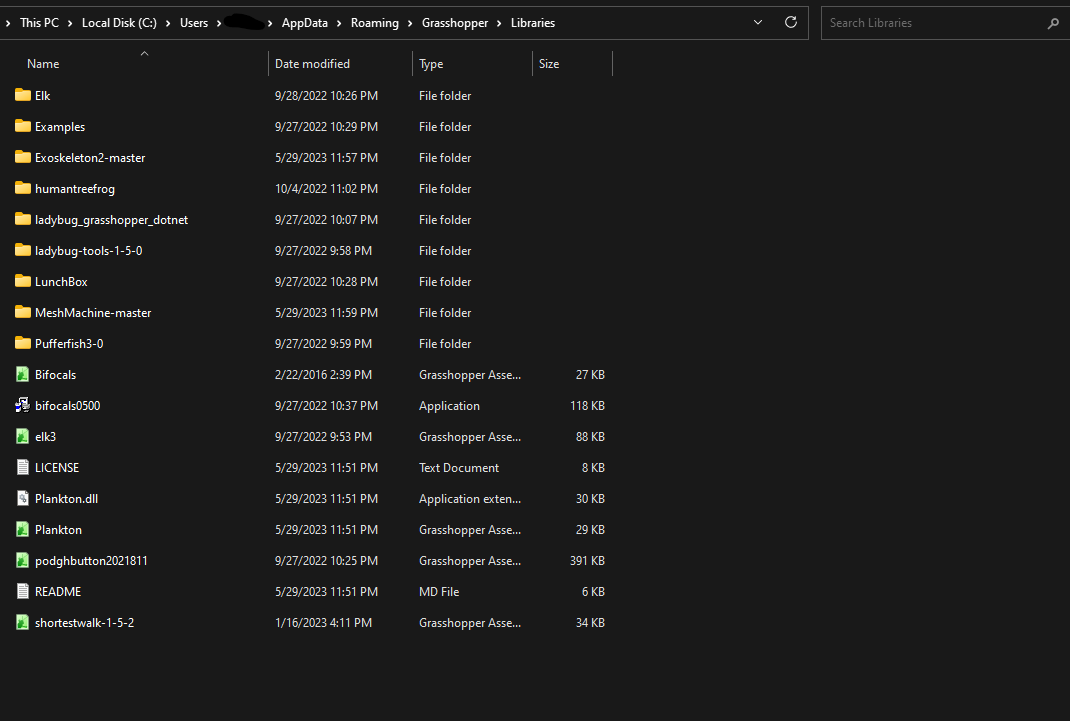
Task: Select the shortestwalk-1-5-2 assembly icon
Action: (23, 623)
